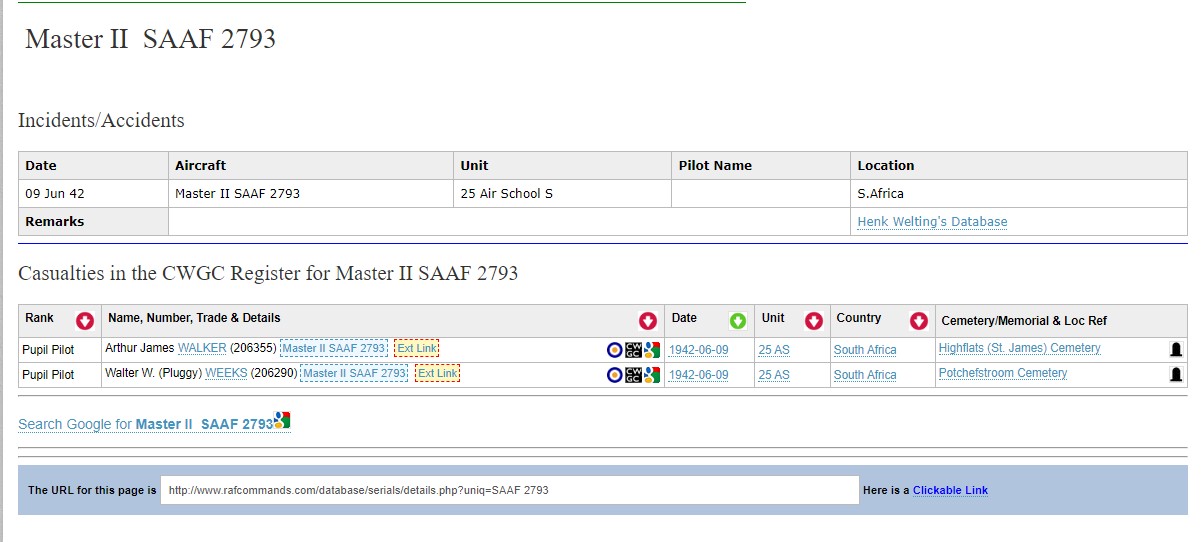The width and height of the screenshot is (1201, 542).
Task: Open WALKER surname link
Action: coord(202,348)
